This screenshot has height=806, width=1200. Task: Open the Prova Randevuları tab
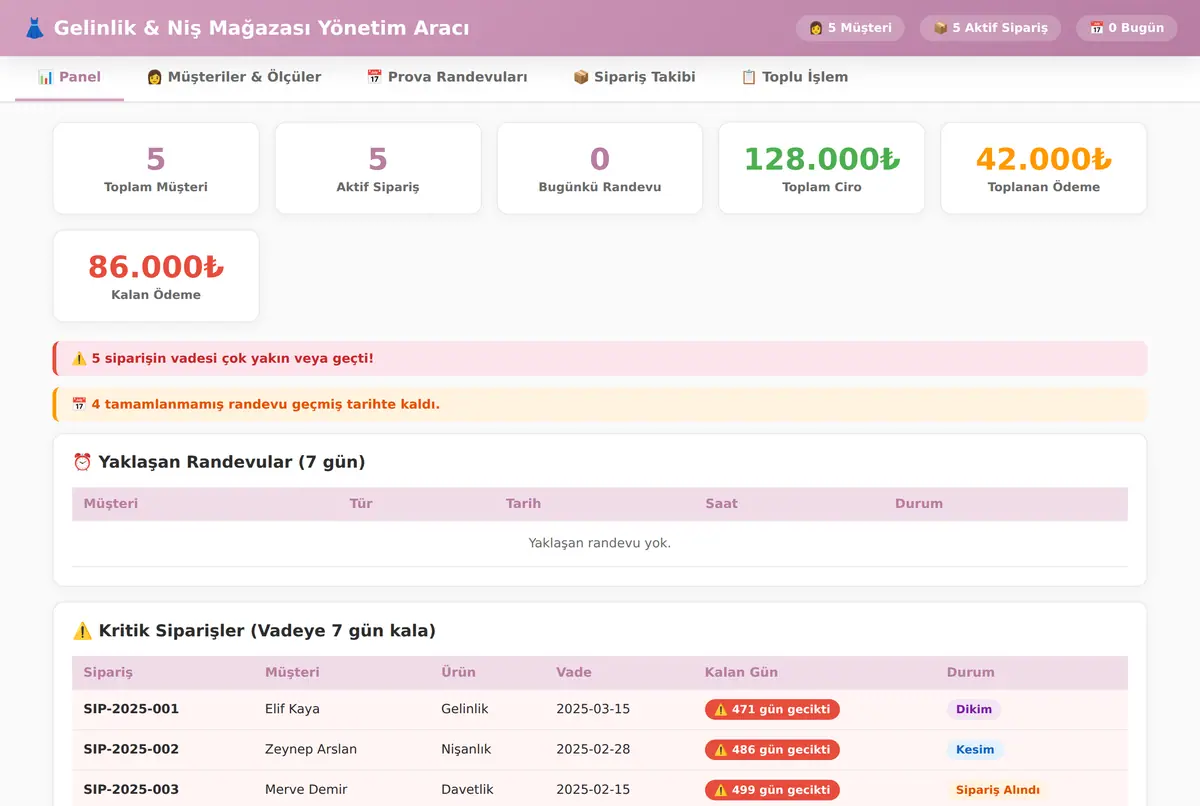coord(447,77)
